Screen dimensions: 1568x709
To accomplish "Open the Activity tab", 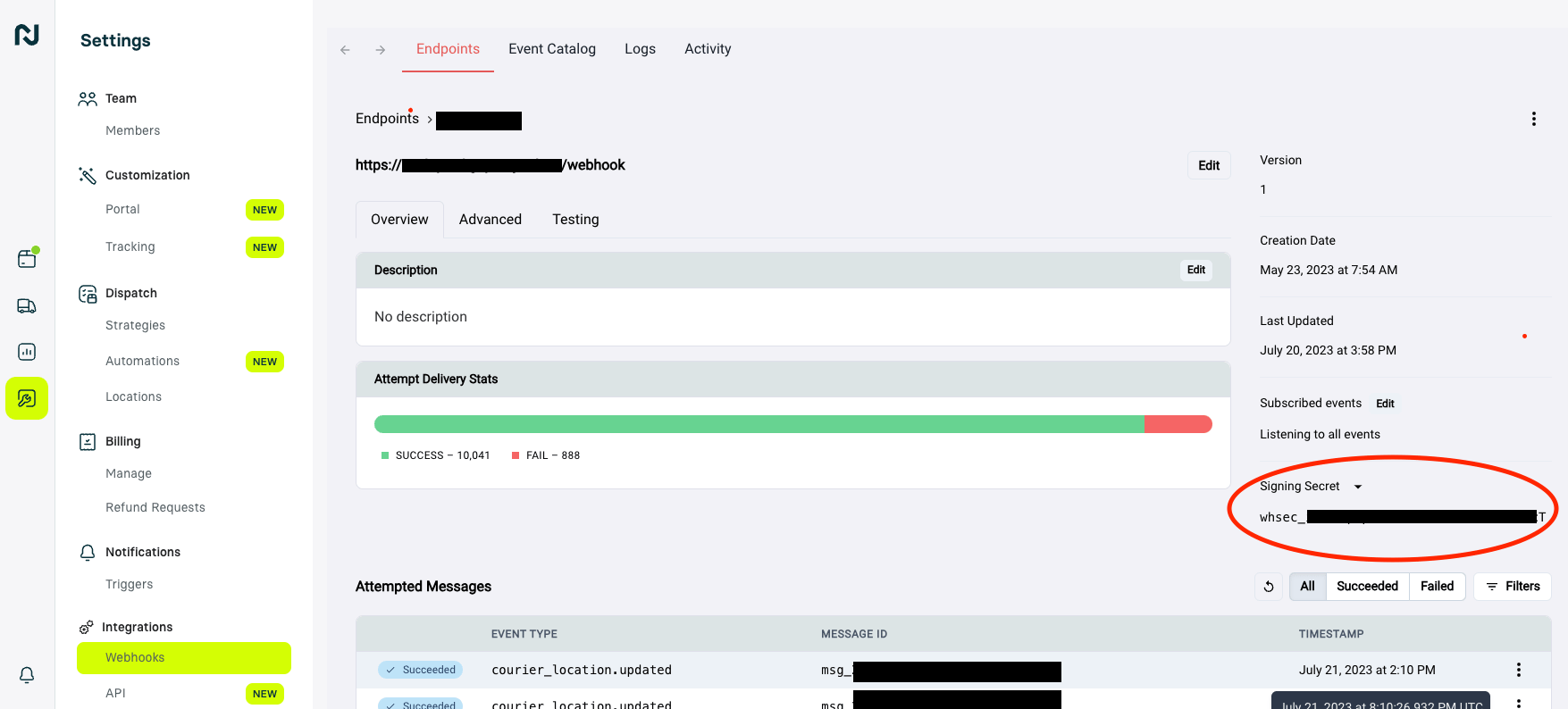I will [708, 49].
